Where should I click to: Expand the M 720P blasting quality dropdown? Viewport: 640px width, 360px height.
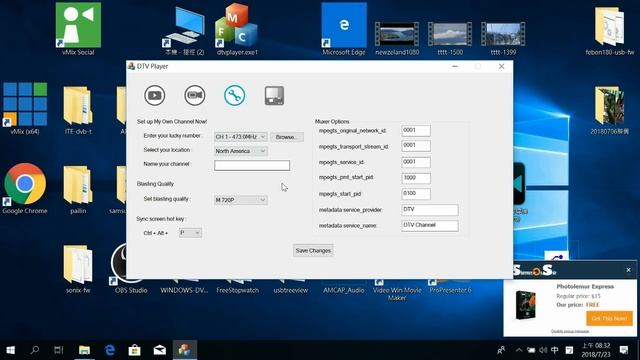240,200
